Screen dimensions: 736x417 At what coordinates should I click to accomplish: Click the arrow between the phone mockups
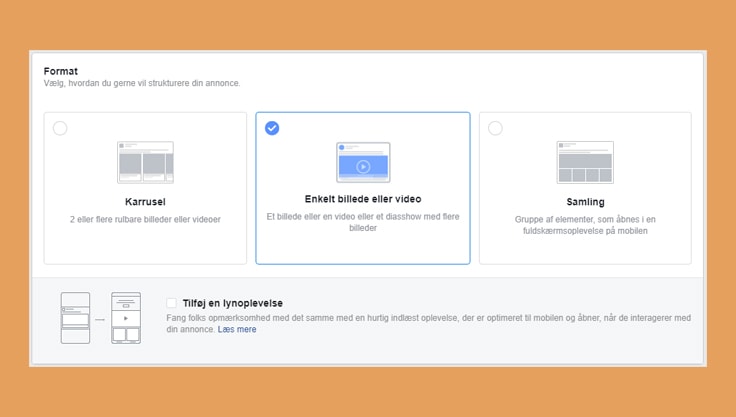(x=100, y=319)
